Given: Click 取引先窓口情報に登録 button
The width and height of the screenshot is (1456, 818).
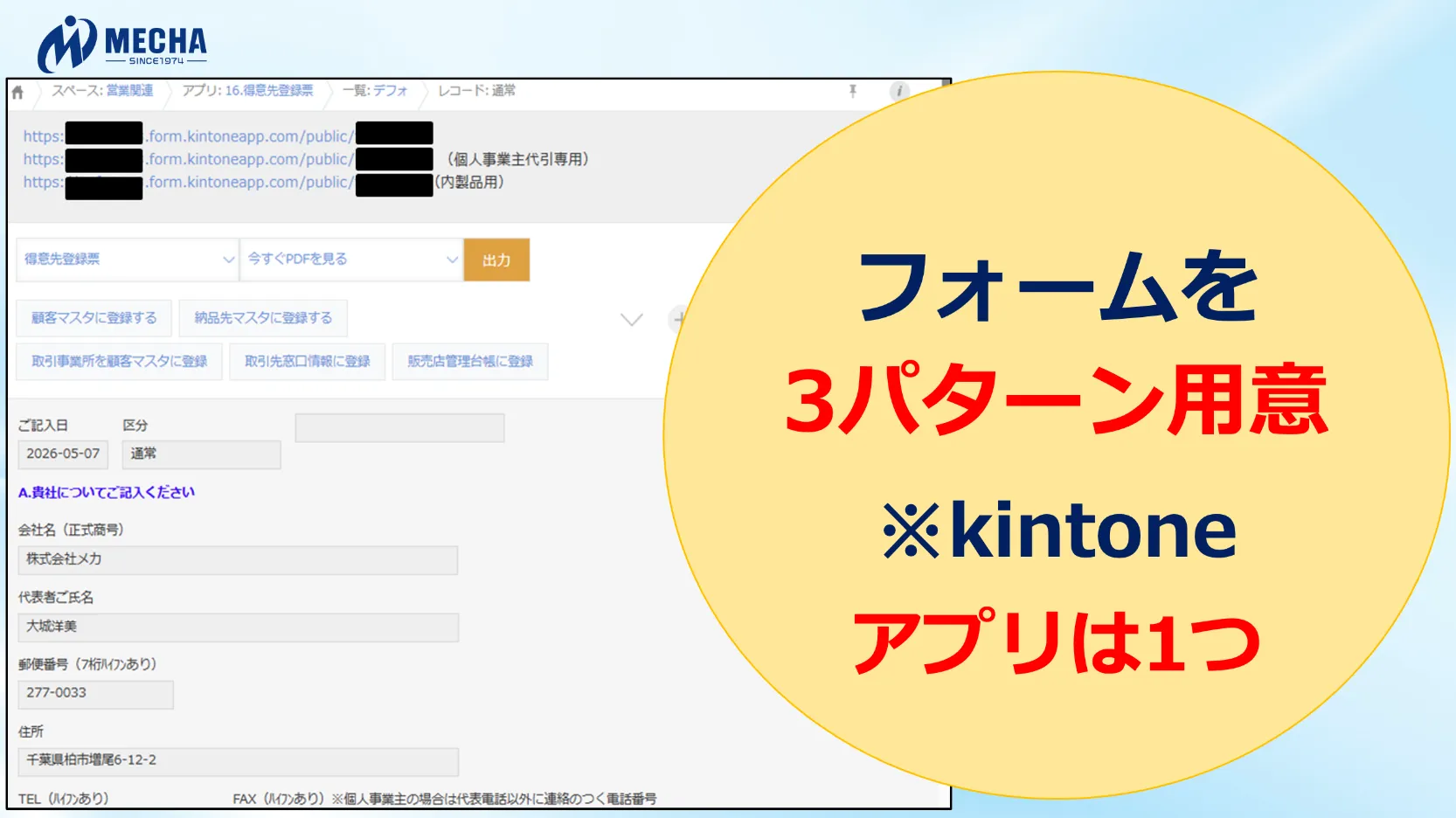Looking at the screenshot, I should tap(308, 362).
